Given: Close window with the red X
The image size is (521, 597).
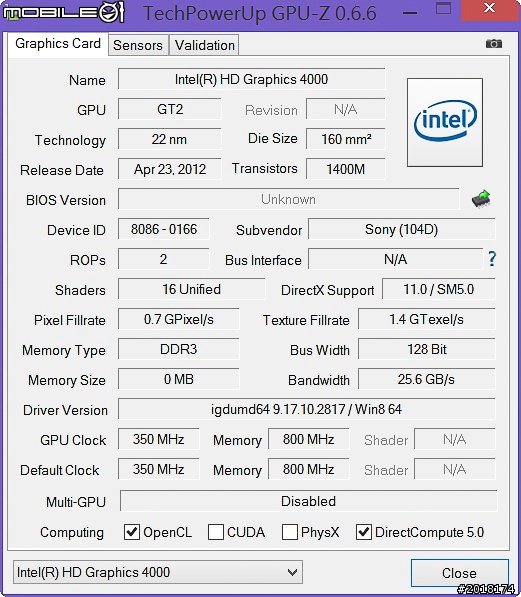Looking at the screenshot, I should (490, 8).
